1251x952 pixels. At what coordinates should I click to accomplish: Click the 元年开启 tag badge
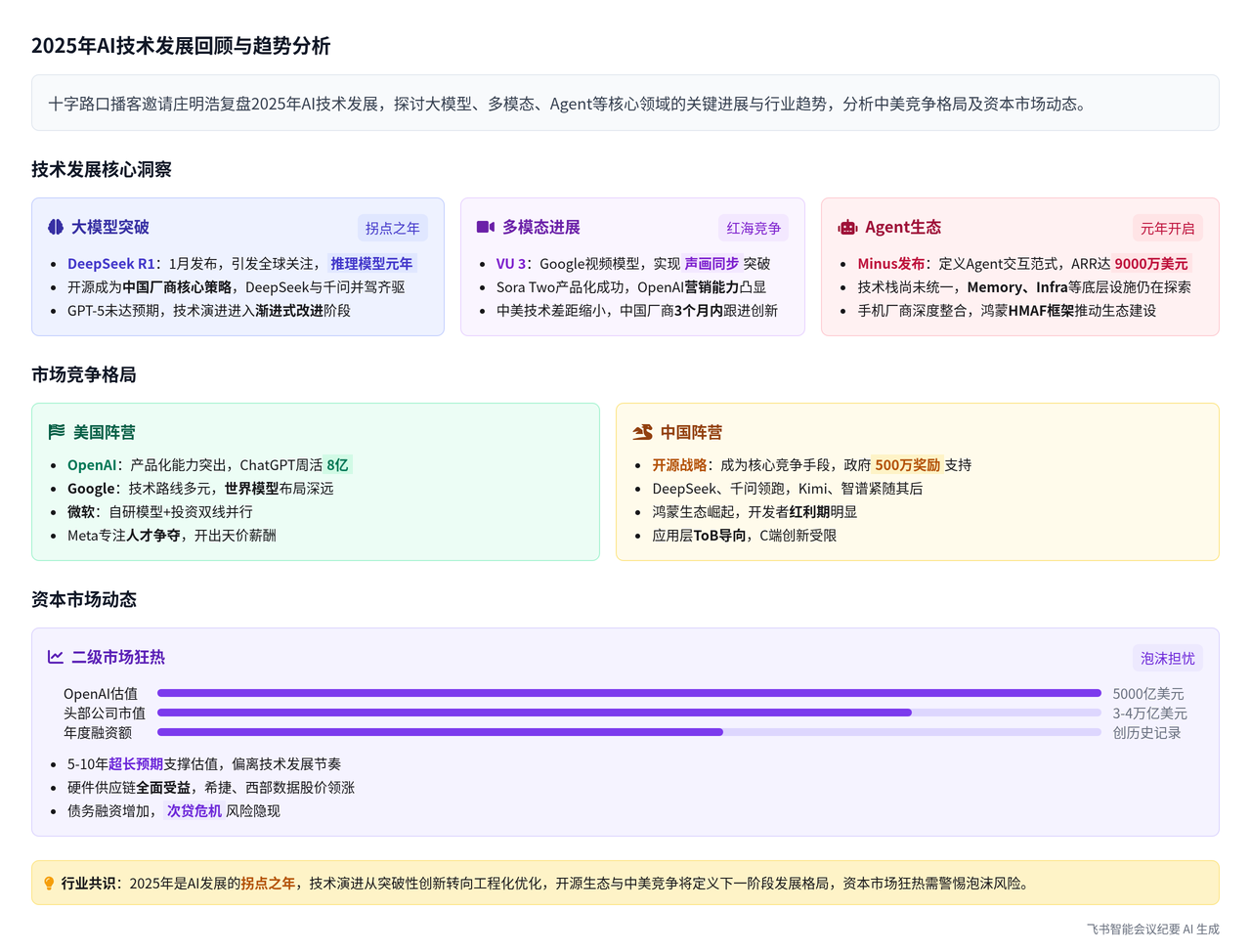1167,228
